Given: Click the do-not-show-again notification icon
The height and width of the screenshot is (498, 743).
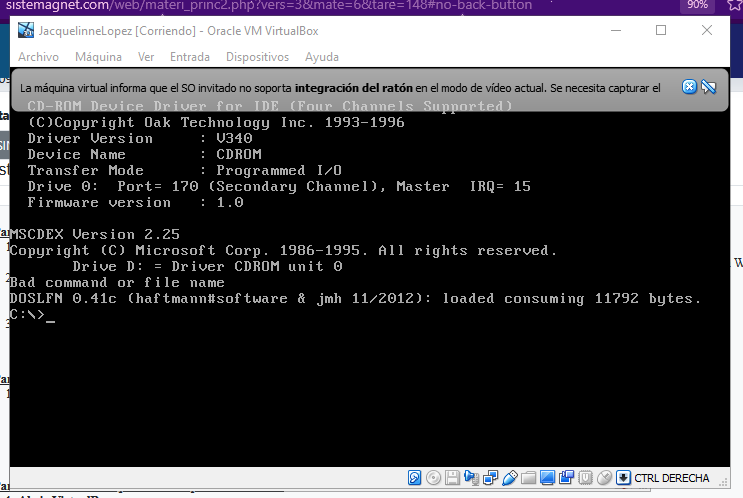Looking at the screenshot, I should pyautogui.click(x=708, y=87).
